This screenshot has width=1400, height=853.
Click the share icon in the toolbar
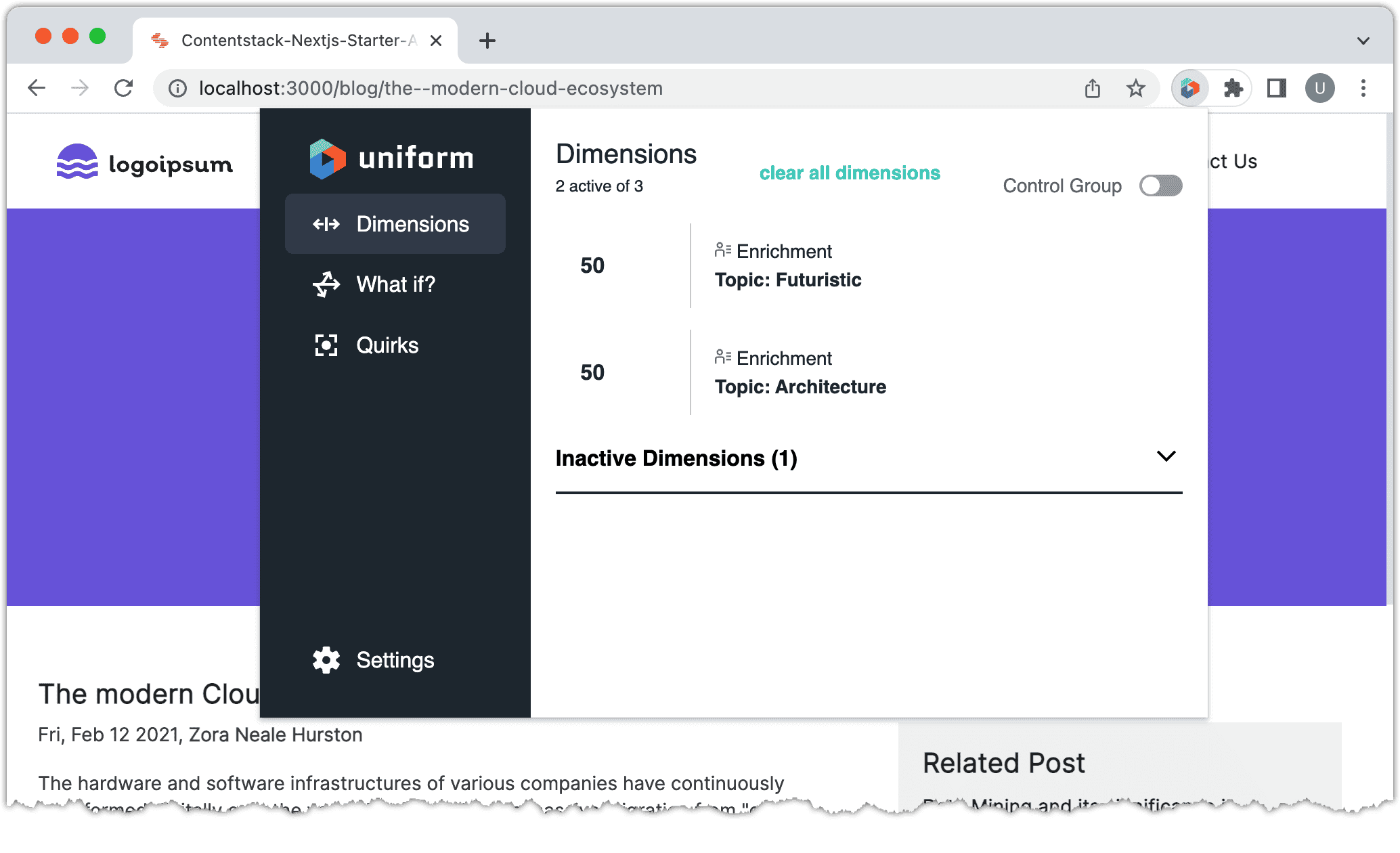tap(1092, 88)
